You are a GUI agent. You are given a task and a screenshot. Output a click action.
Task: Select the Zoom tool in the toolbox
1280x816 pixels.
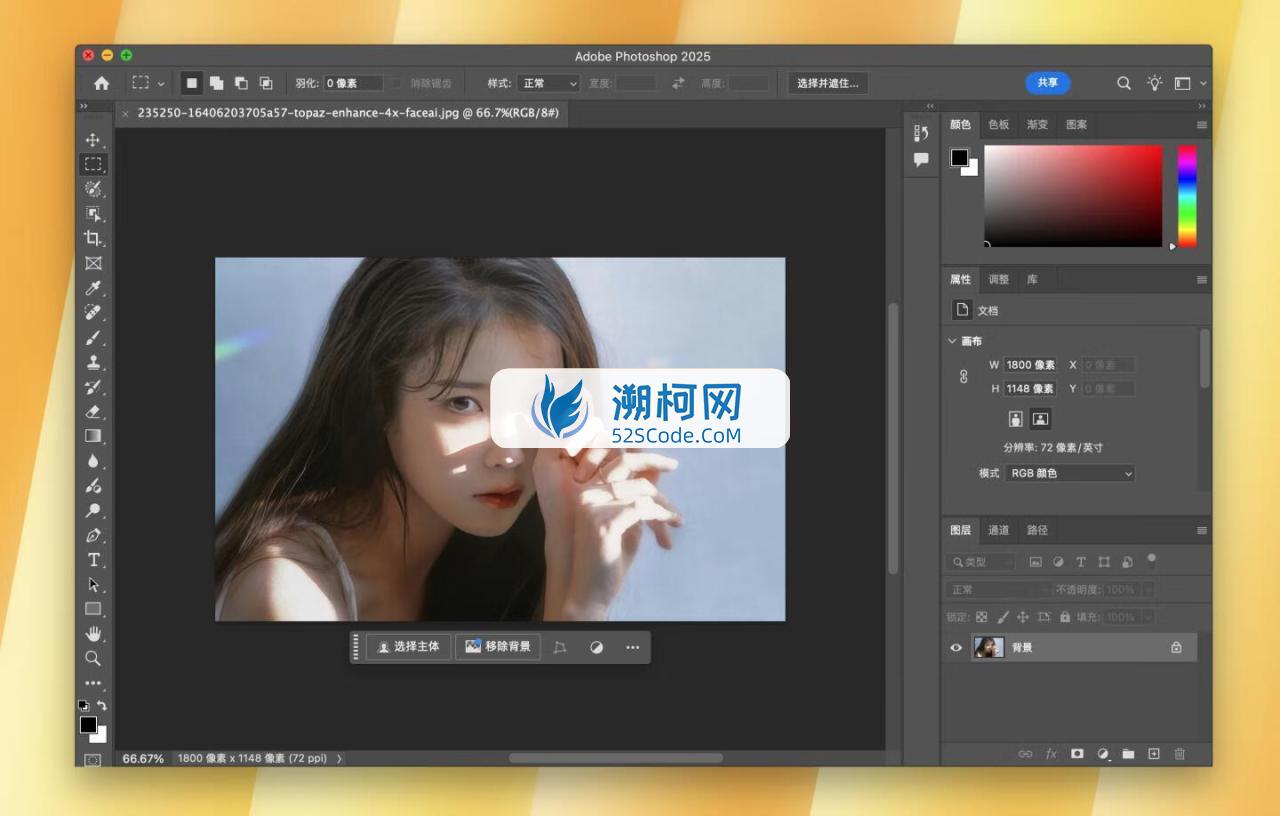pyautogui.click(x=93, y=658)
